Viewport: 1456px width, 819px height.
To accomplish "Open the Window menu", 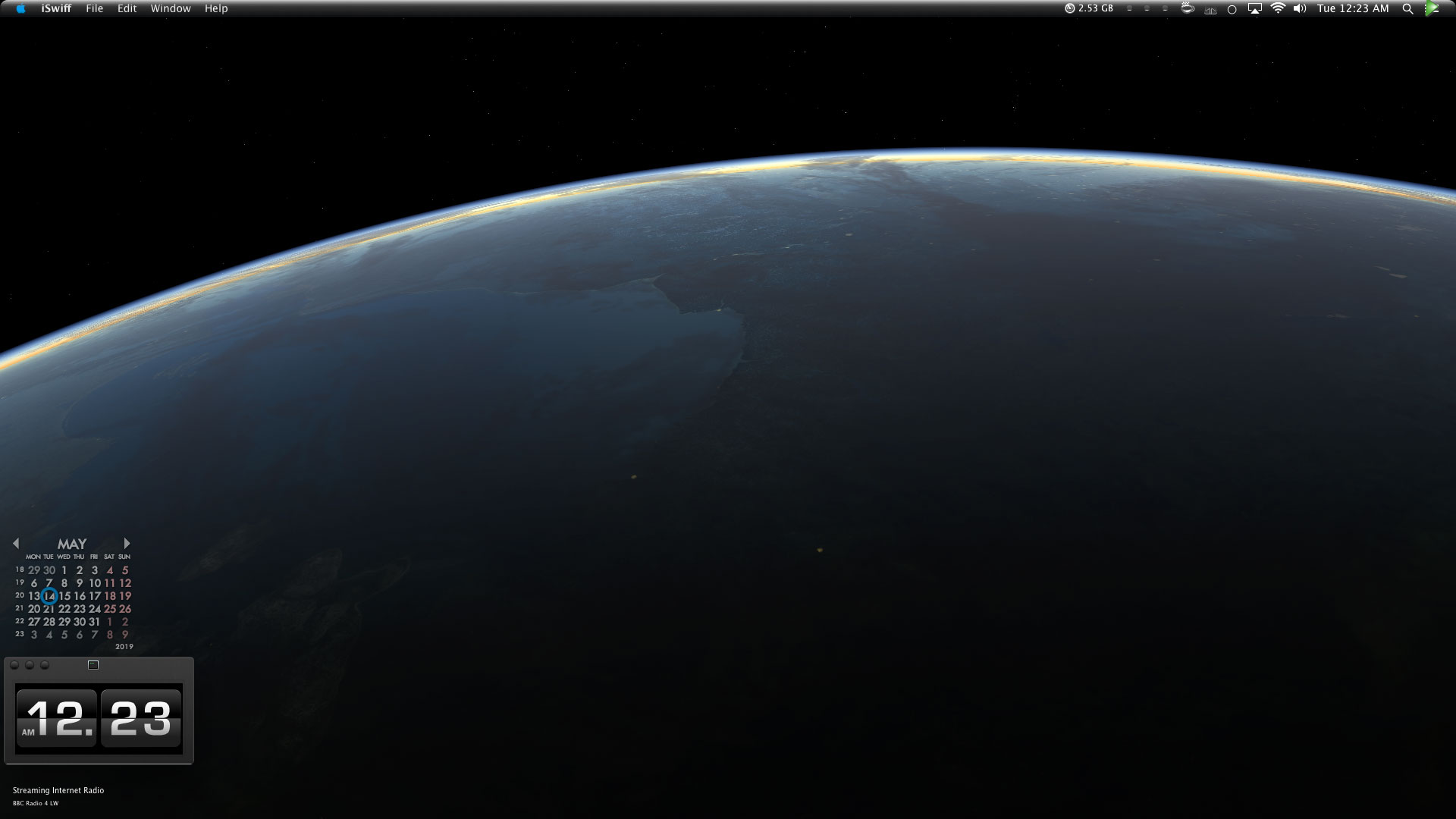I will point(171,8).
